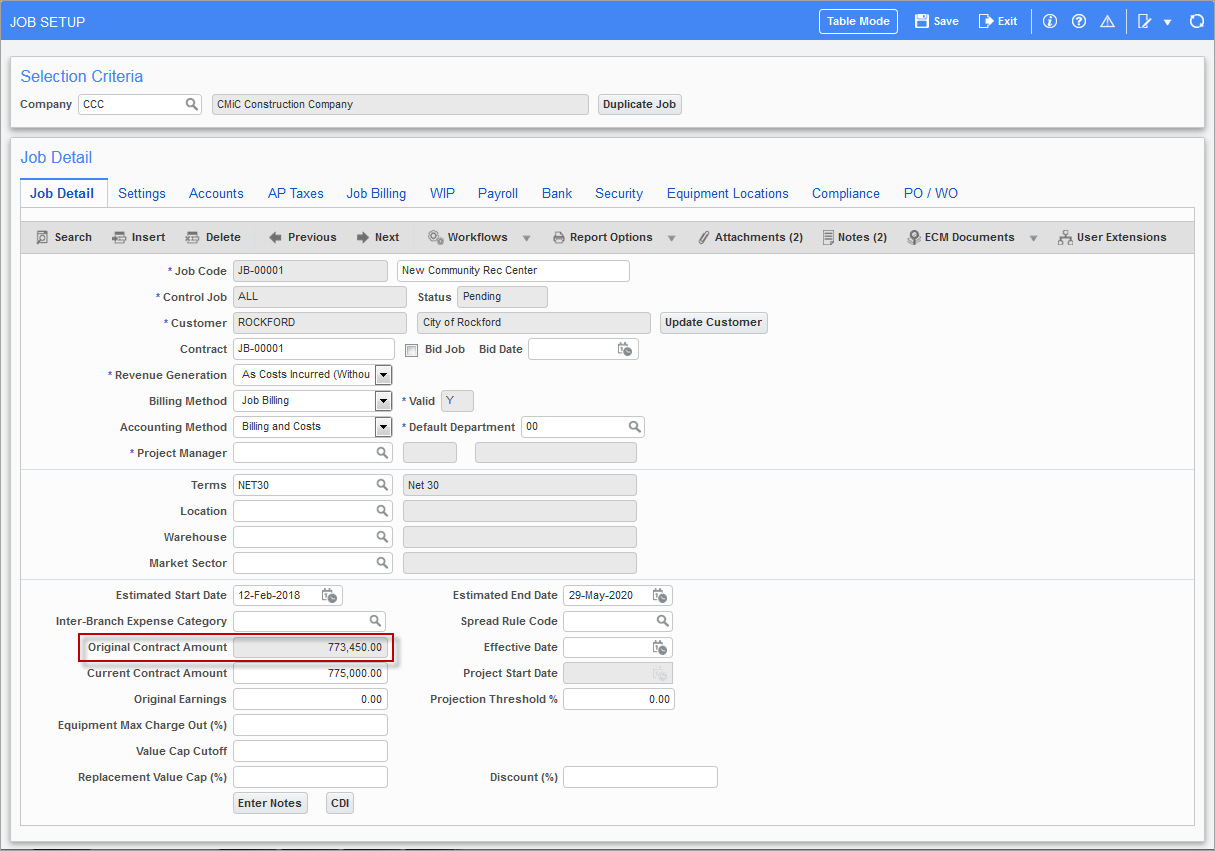Viewport: 1215px width, 851px height.
Task: Click the User Extensions icon
Action: pos(1066,237)
